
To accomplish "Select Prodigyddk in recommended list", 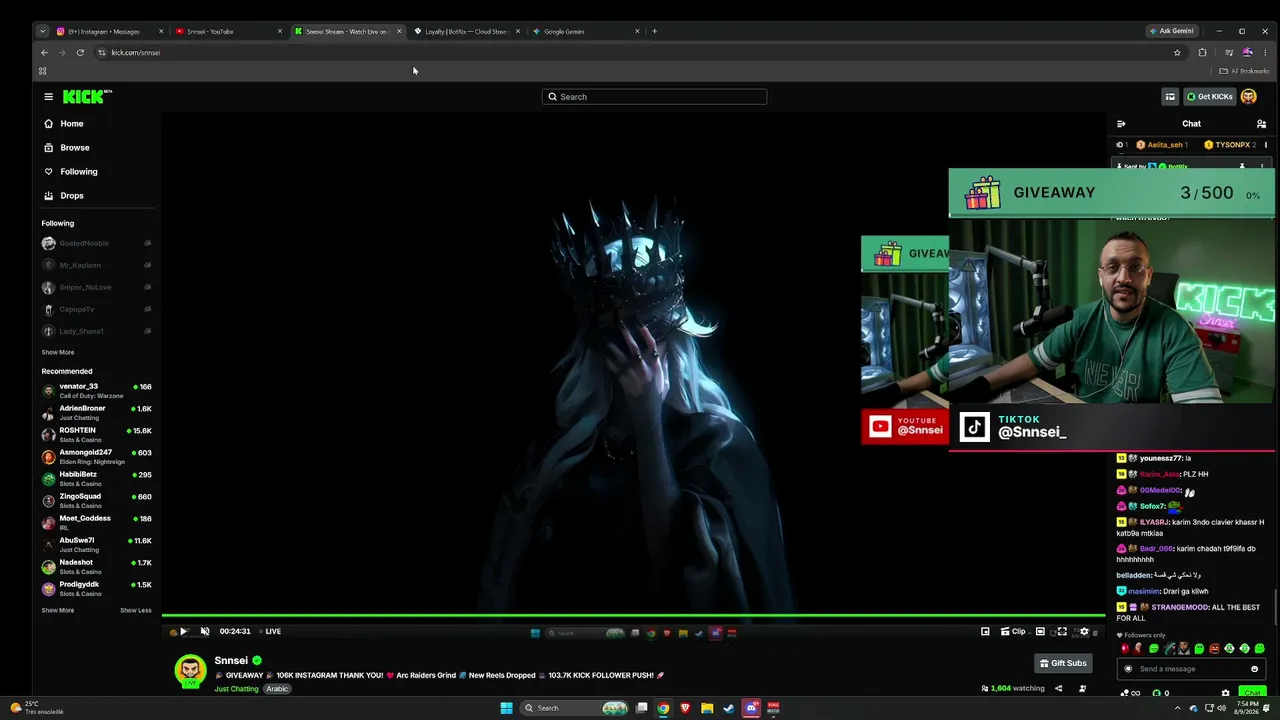I will (x=97, y=588).
